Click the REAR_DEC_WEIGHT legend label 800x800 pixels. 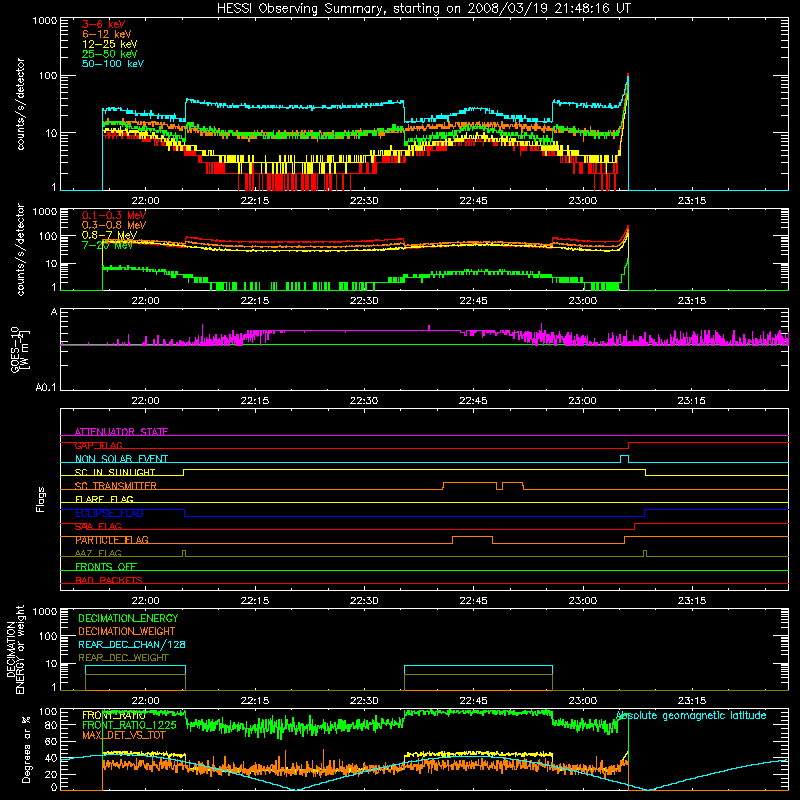123,658
